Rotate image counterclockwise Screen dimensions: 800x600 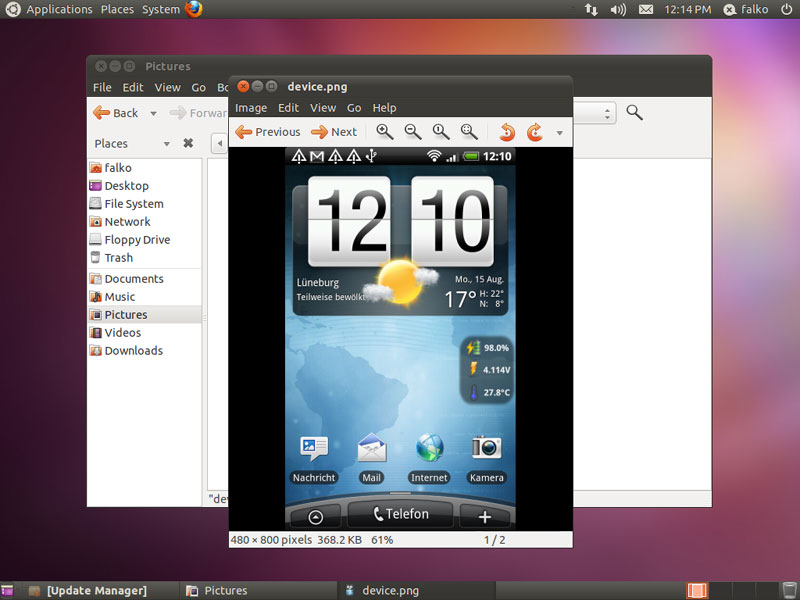coord(507,132)
